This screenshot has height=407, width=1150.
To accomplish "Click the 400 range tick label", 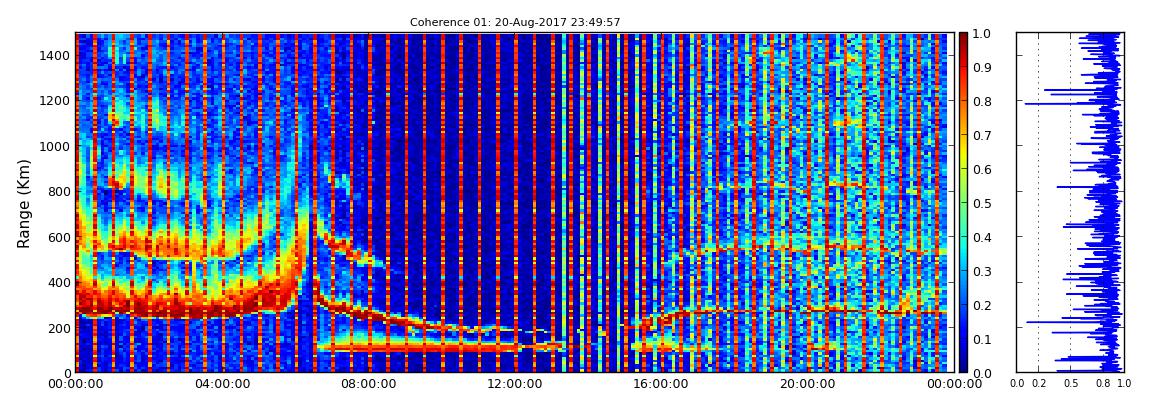I will [x=59, y=282].
